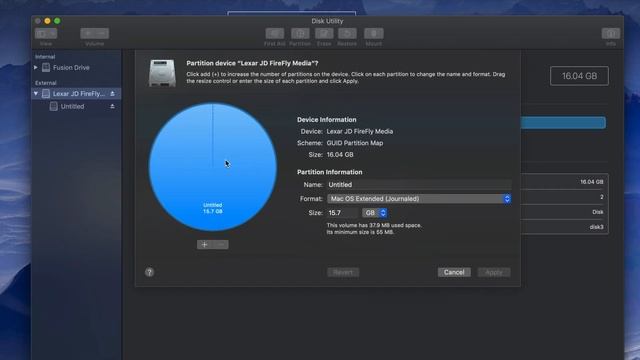
Task: Select Lexar JD FireFly in sidebar
Action: 79,93
